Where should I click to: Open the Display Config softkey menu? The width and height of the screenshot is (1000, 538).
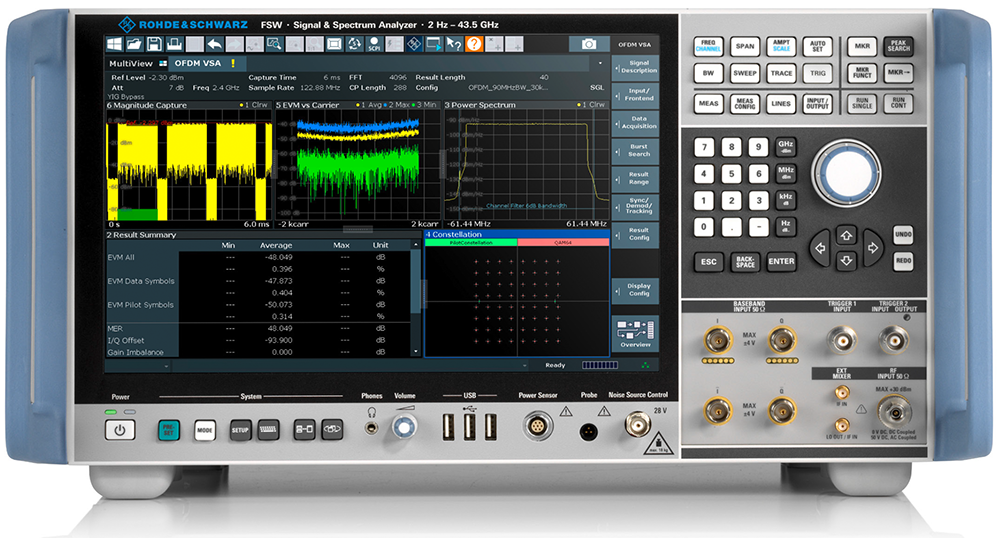pos(636,289)
